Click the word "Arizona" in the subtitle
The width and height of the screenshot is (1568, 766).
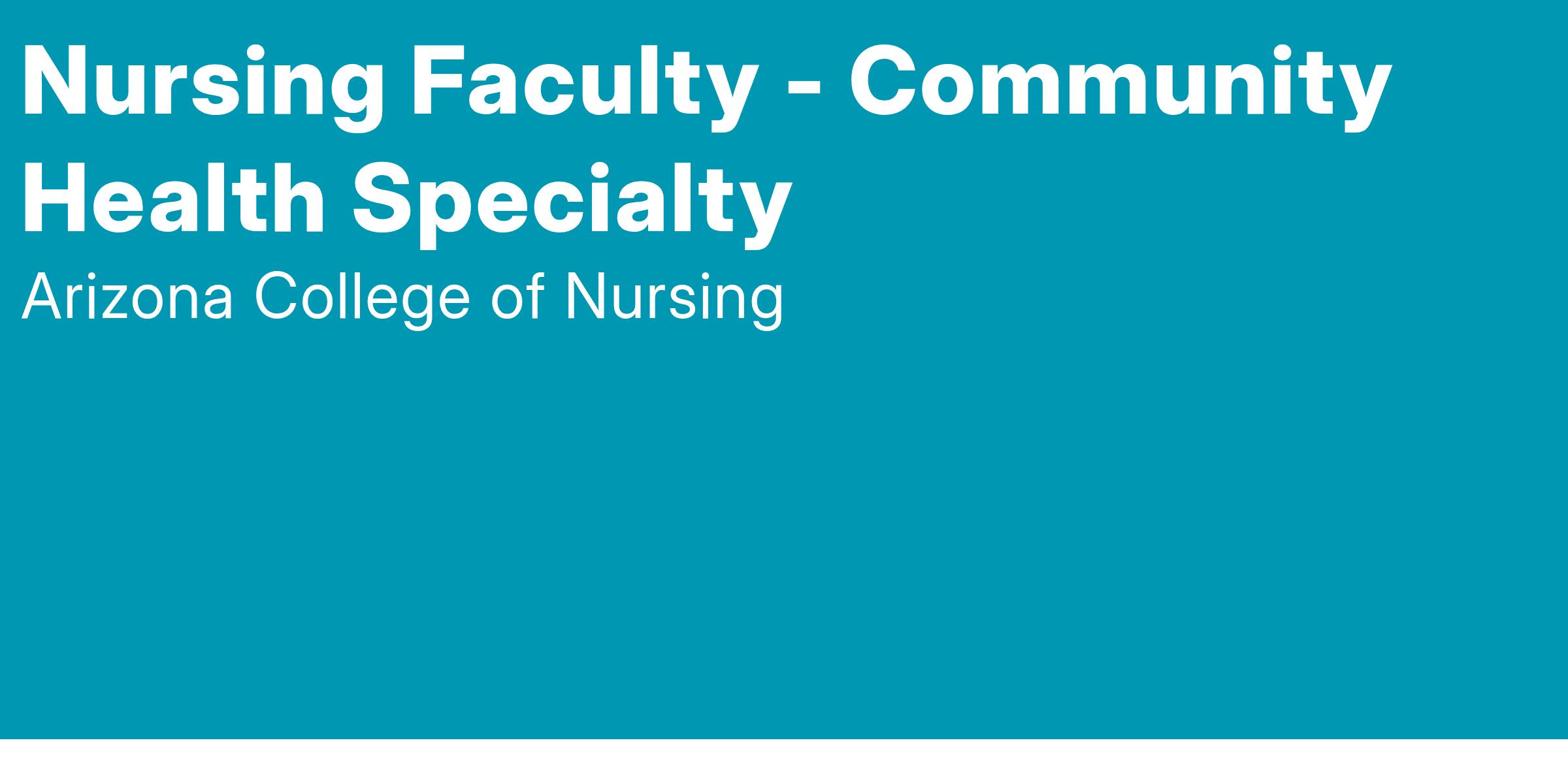[x=127, y=298]
